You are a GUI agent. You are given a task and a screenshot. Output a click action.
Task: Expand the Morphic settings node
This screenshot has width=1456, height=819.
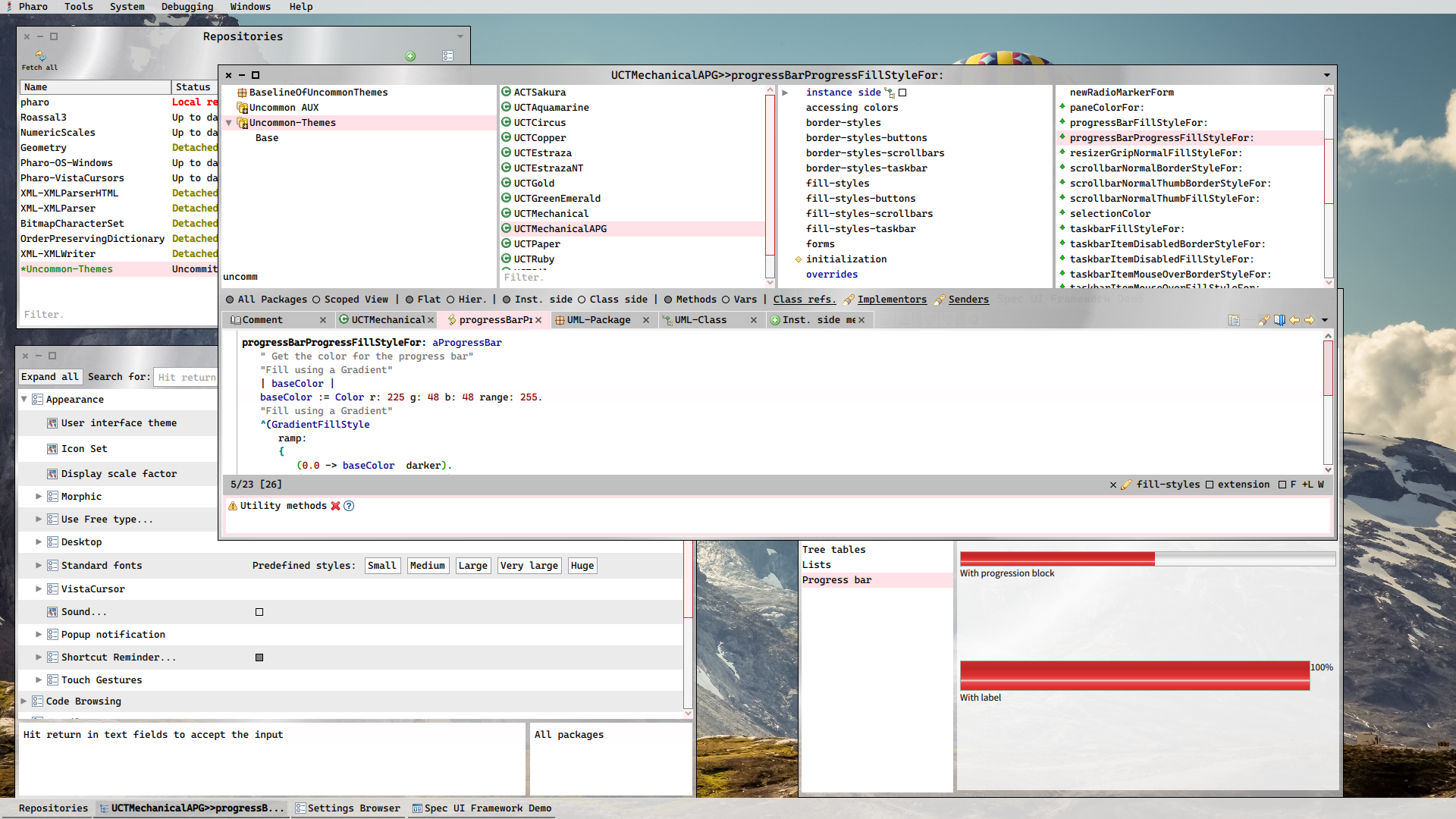coord(39,496)
